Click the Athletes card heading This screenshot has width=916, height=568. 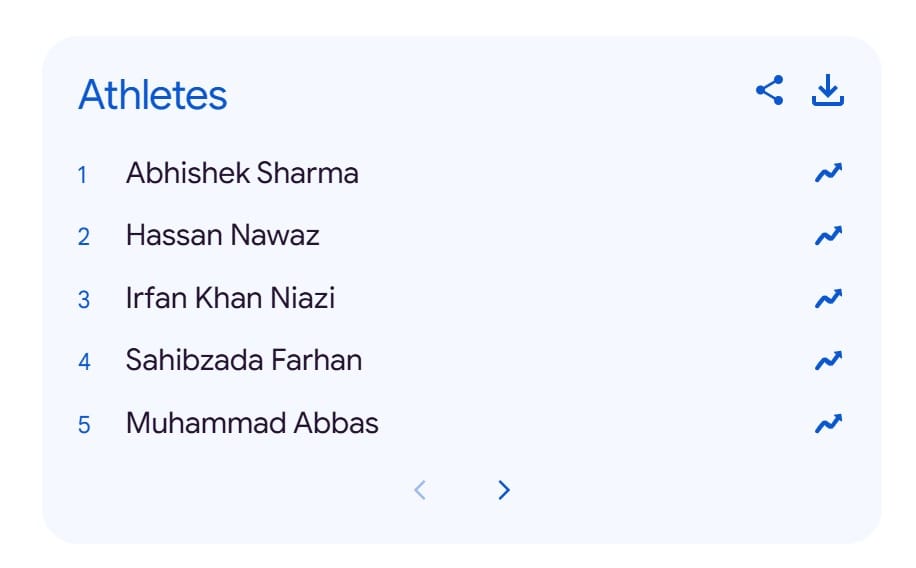[153, 95]
